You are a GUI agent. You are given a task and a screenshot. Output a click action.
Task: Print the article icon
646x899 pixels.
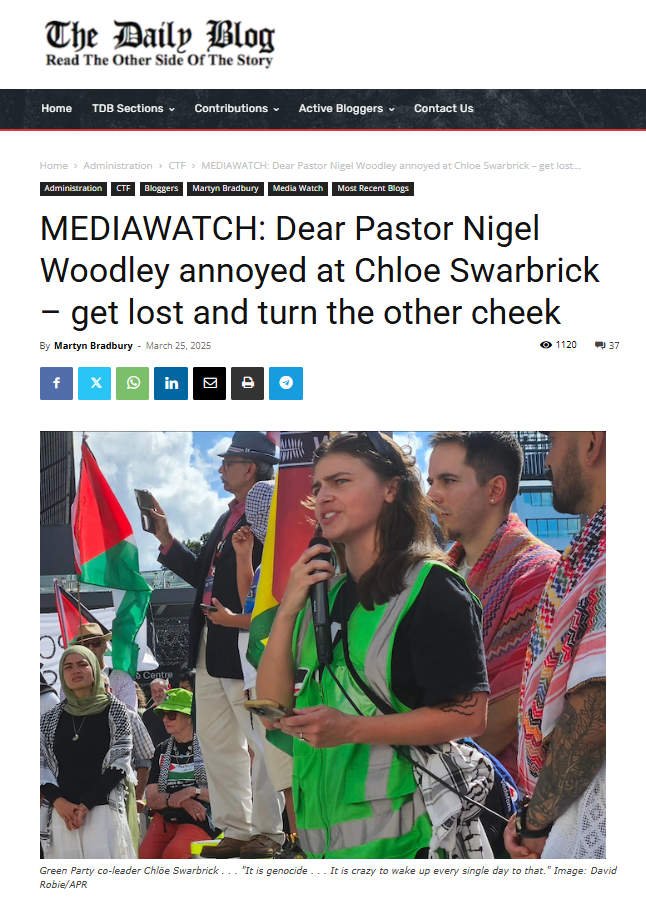click(248, 383)
